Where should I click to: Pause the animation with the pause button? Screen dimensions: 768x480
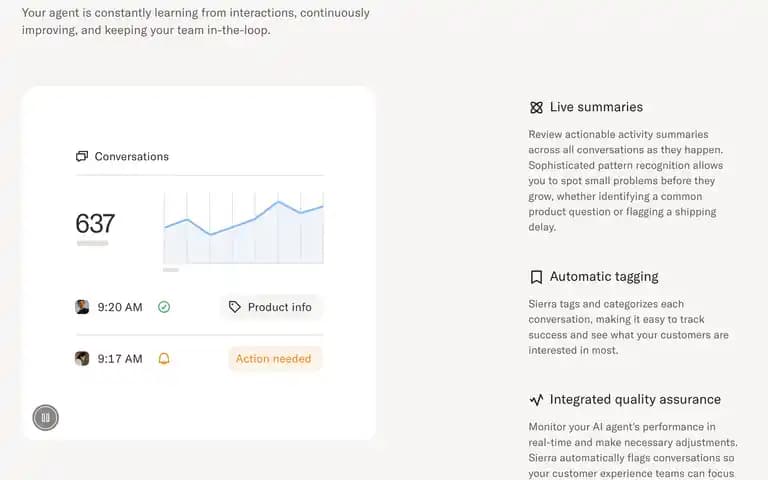46,418
